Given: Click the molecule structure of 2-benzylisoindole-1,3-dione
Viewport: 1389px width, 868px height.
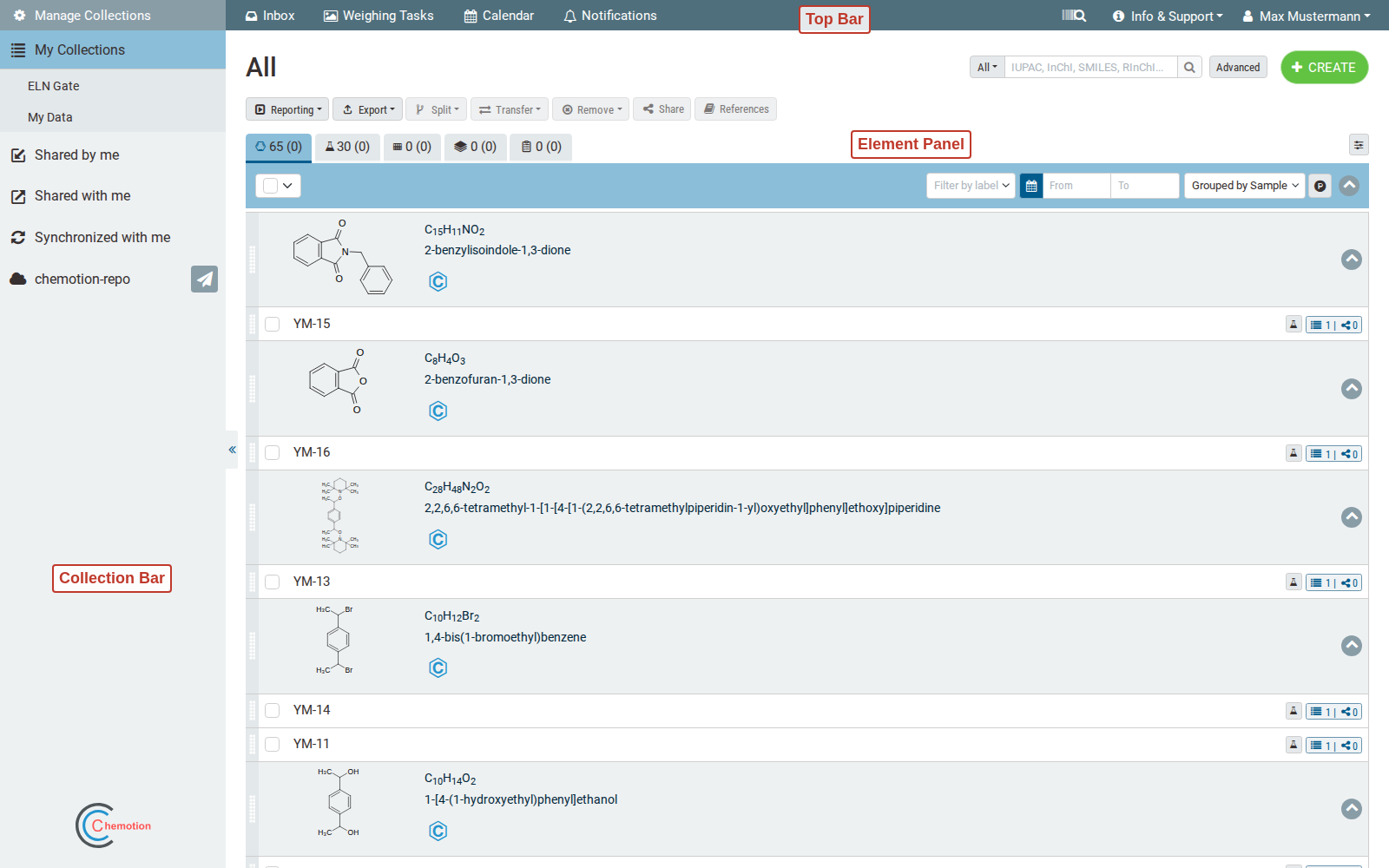Looking at the screenshot, I should click(342, 257).
